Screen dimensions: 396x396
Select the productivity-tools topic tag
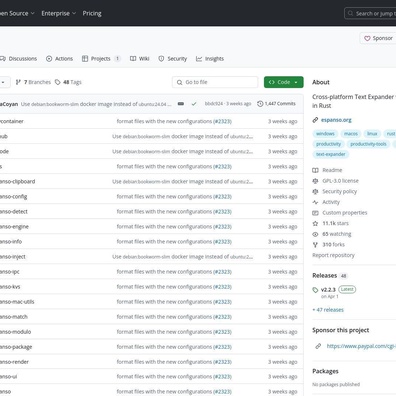pyautogui.click(x=368, y=144)
